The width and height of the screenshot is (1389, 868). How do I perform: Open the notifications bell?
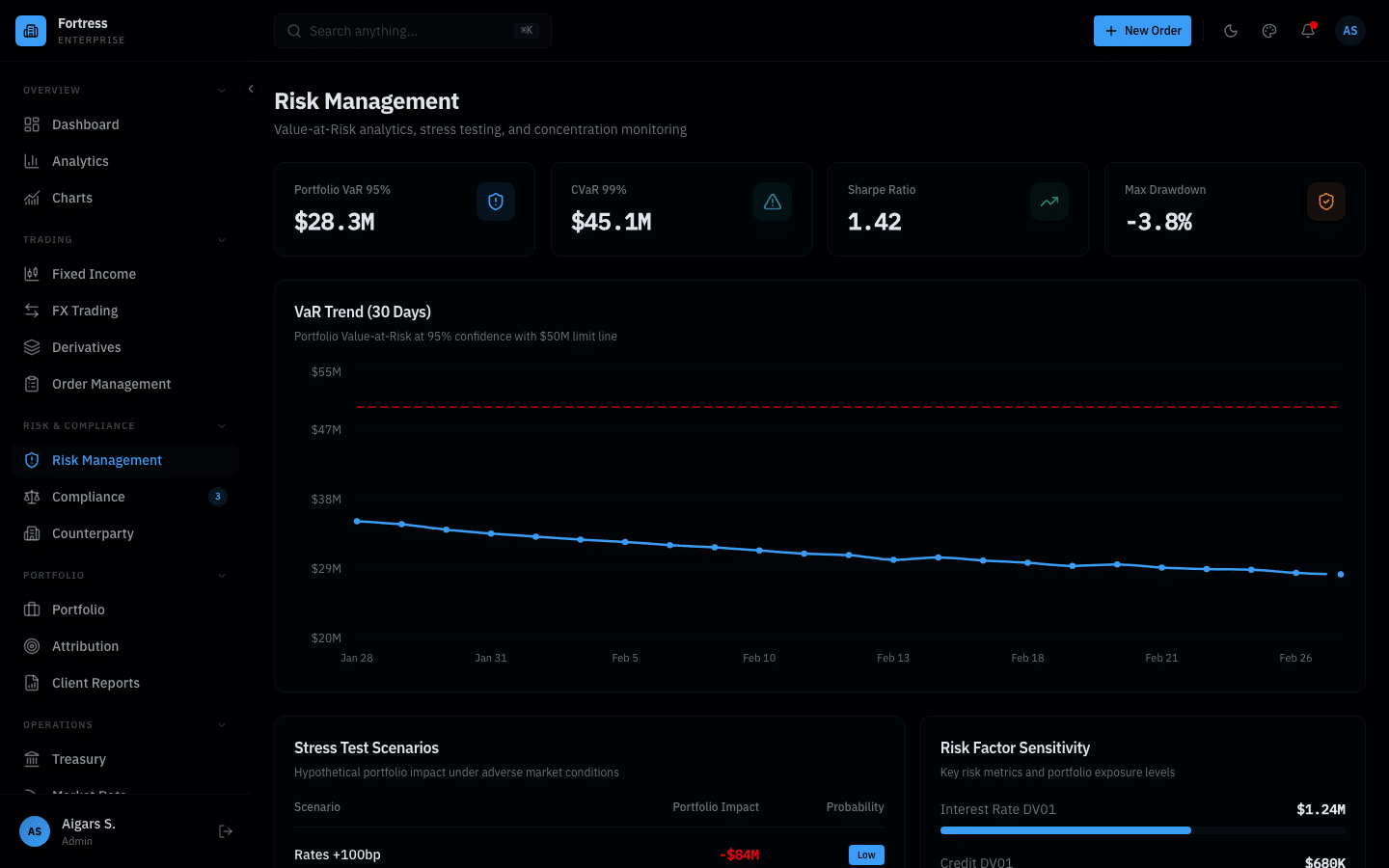point(1308,31)
